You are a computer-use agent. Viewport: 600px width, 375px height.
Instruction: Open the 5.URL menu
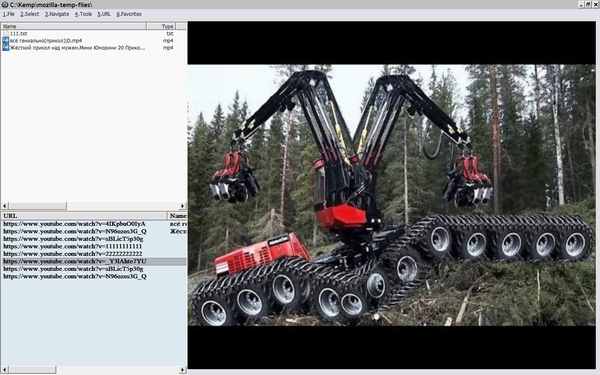pyautogui.click(x=104, y=14)
